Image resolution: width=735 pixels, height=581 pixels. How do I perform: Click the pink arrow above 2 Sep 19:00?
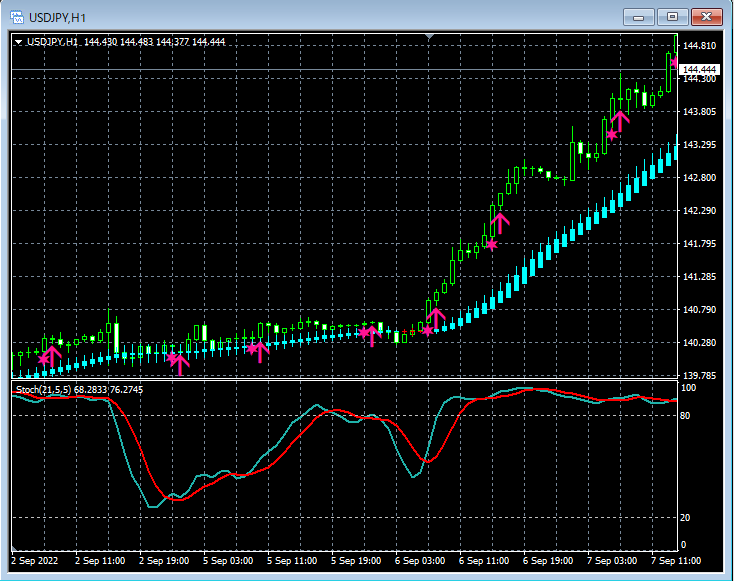point(180,362)
